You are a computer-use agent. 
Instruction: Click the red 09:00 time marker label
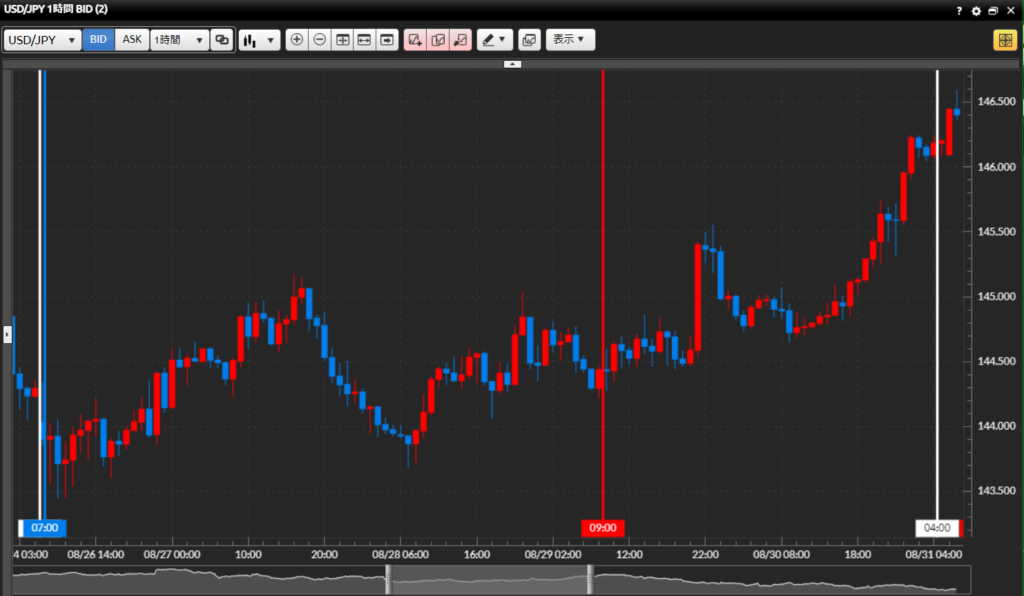click(603, 528)
